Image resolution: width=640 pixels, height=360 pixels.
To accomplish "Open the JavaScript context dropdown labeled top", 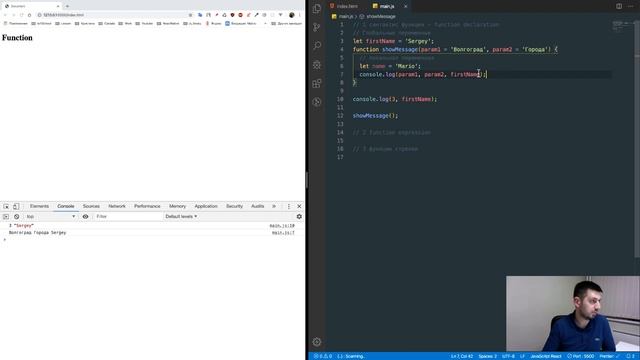I will click(x=51, y=217).
